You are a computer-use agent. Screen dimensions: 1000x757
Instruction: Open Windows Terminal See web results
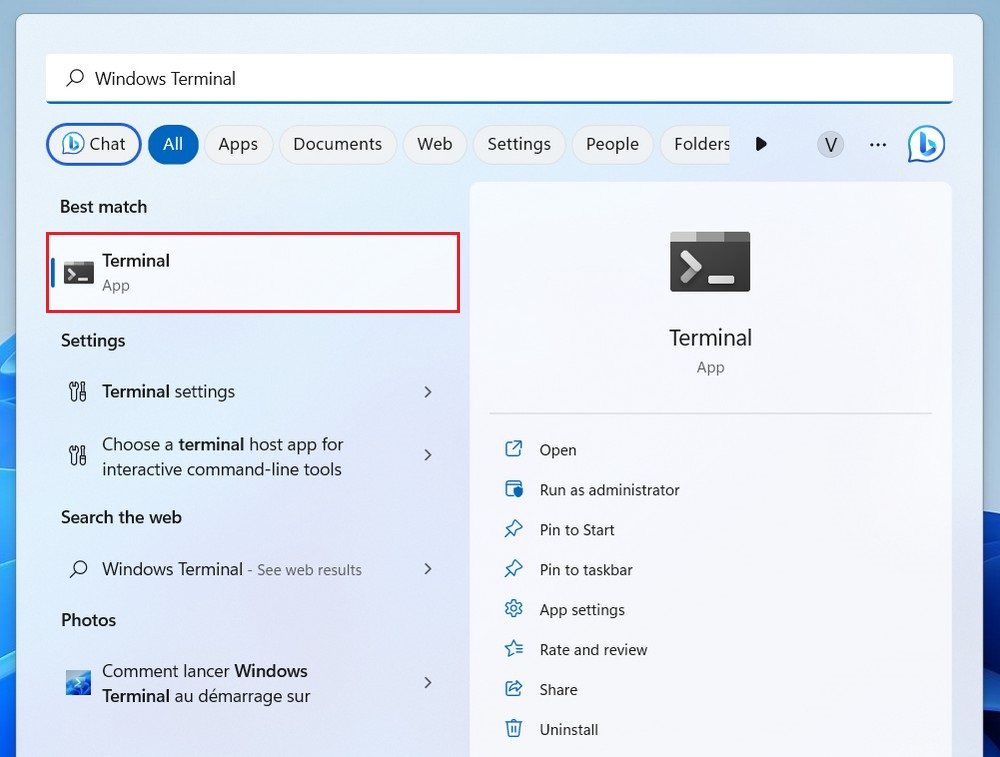[253, 569]
